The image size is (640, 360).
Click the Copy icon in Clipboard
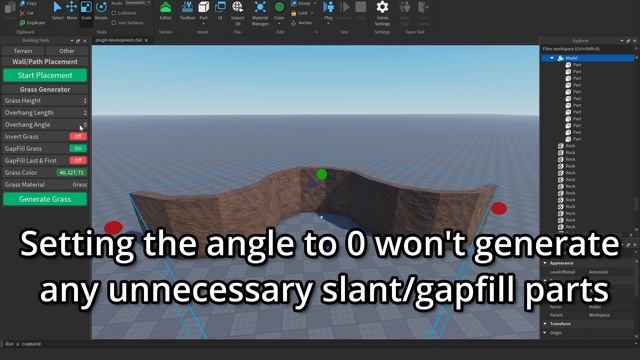(22, 3)
